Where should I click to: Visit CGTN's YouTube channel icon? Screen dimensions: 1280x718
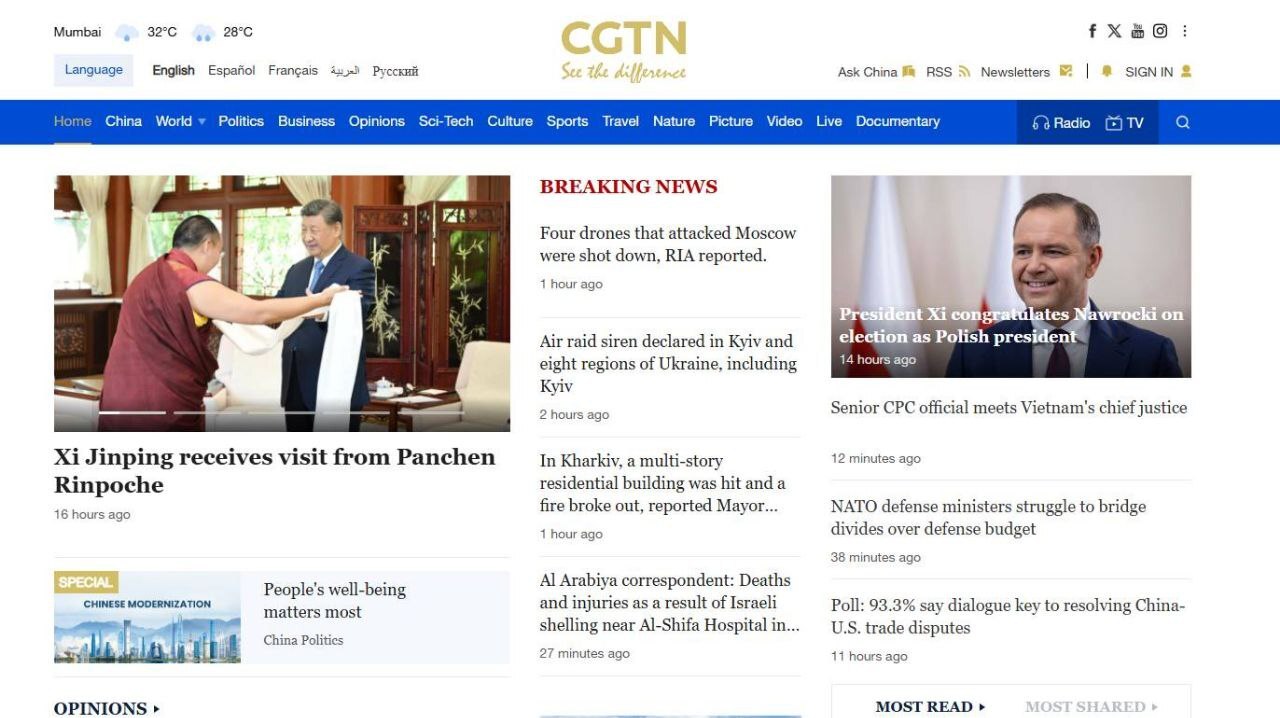pos(1137,31)
